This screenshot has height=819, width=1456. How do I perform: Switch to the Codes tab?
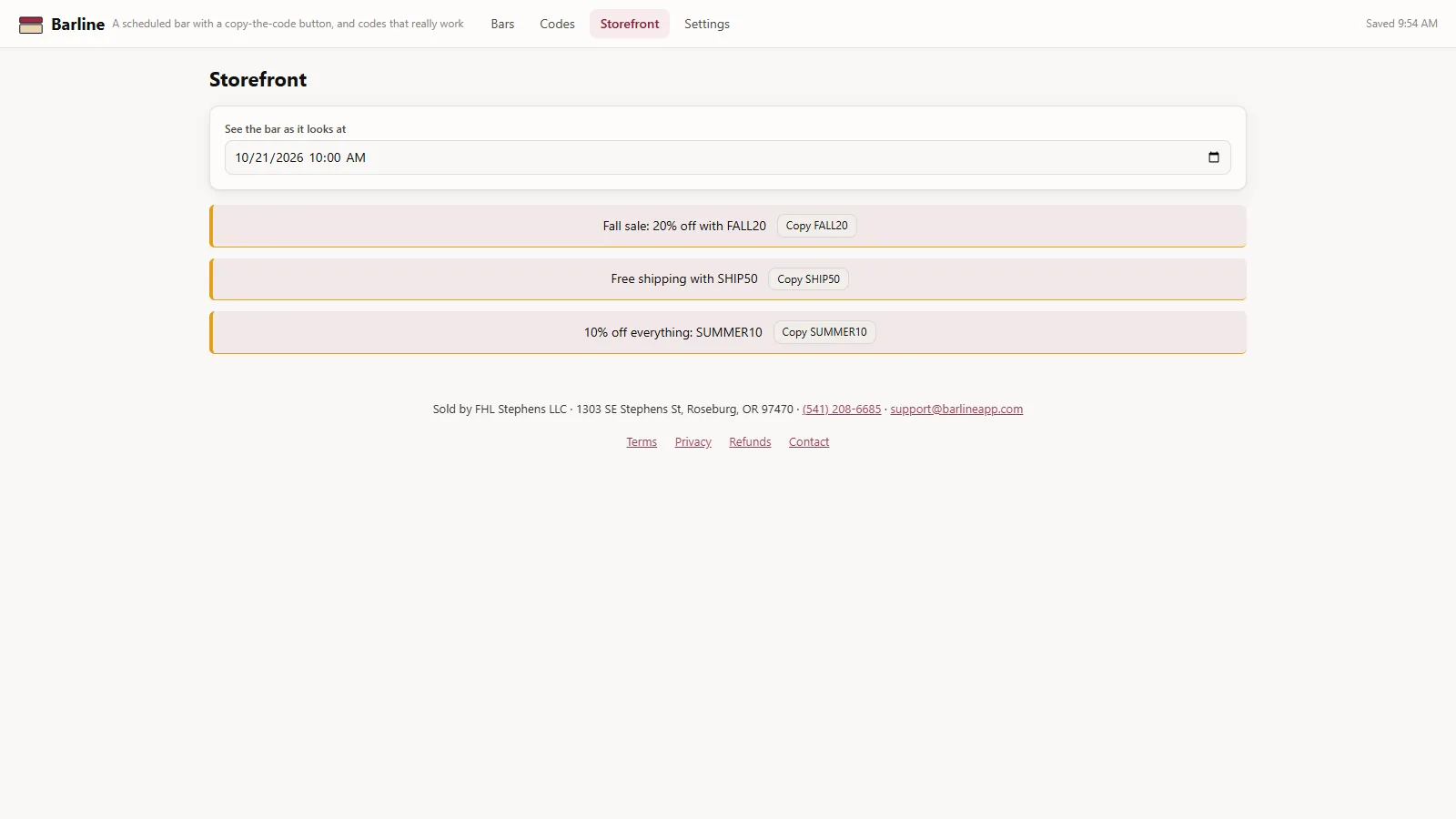click(557, 24)
